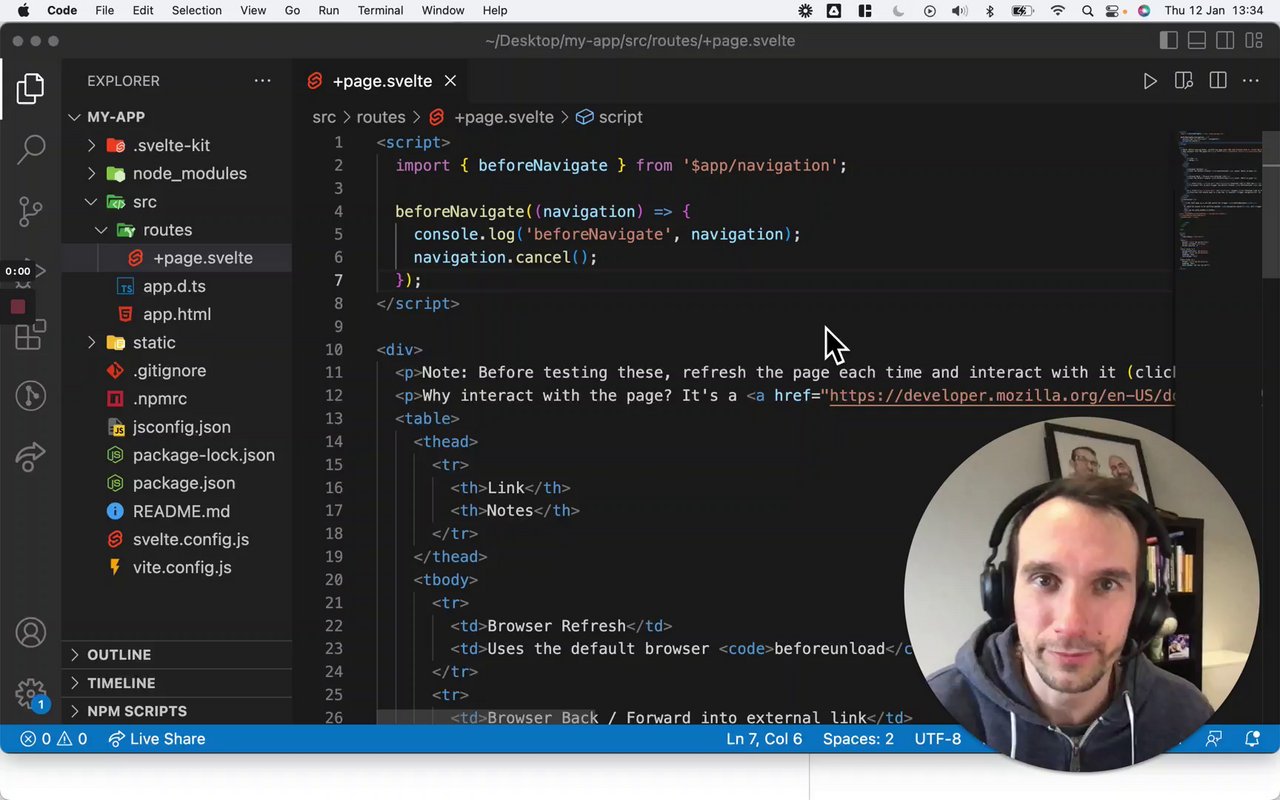Open Explorer Views and More Actions ellipsis
Image resolution: width=1280 pixels, height=800 pixels.
tap(262, 81)
